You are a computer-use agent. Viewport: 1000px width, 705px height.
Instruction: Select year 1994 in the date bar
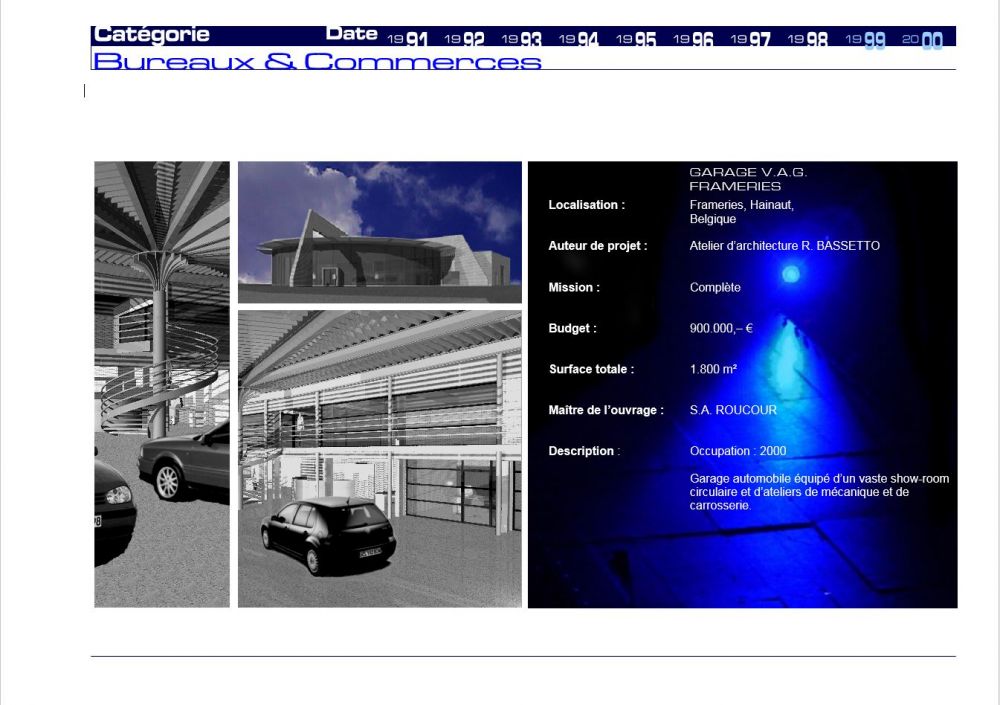pos(579,39)
